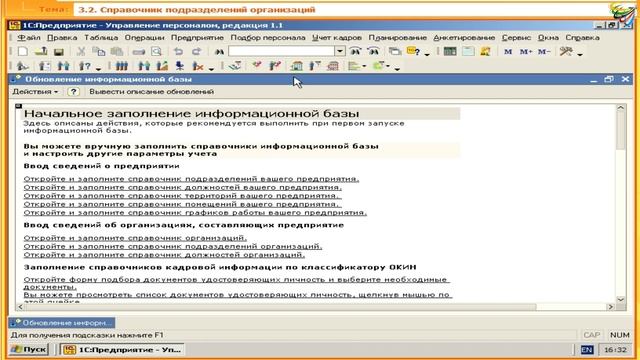640x360 pixels.
Task: Click the blue office chair icon
Action: tap(180, 66)
